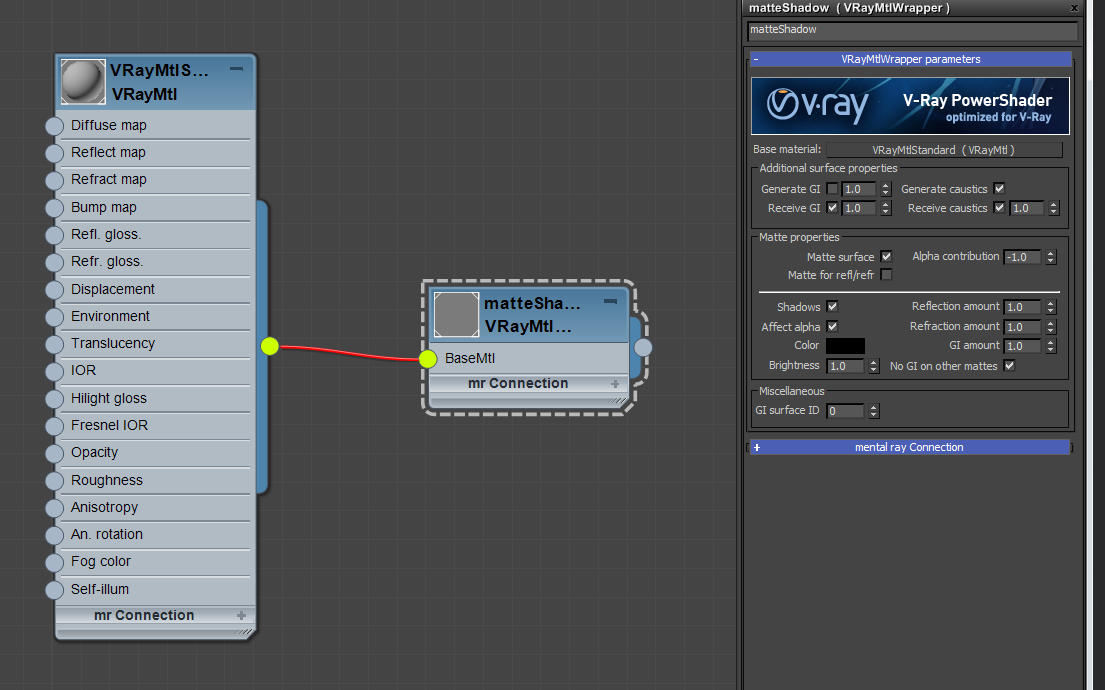This screenshot has height=690, width=1105.
Task: Click the Refraction amount spinner arrows
Action: click(1051, 327)
